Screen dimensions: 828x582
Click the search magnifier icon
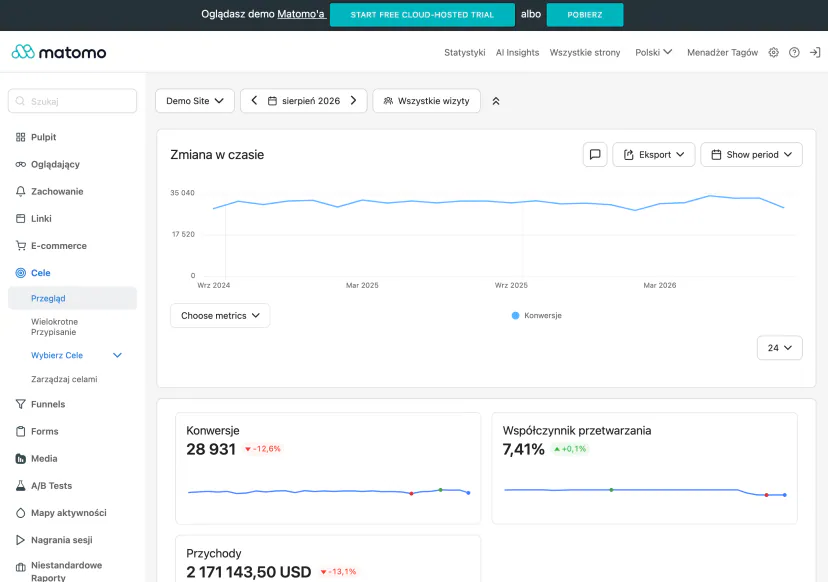(20, 101)
